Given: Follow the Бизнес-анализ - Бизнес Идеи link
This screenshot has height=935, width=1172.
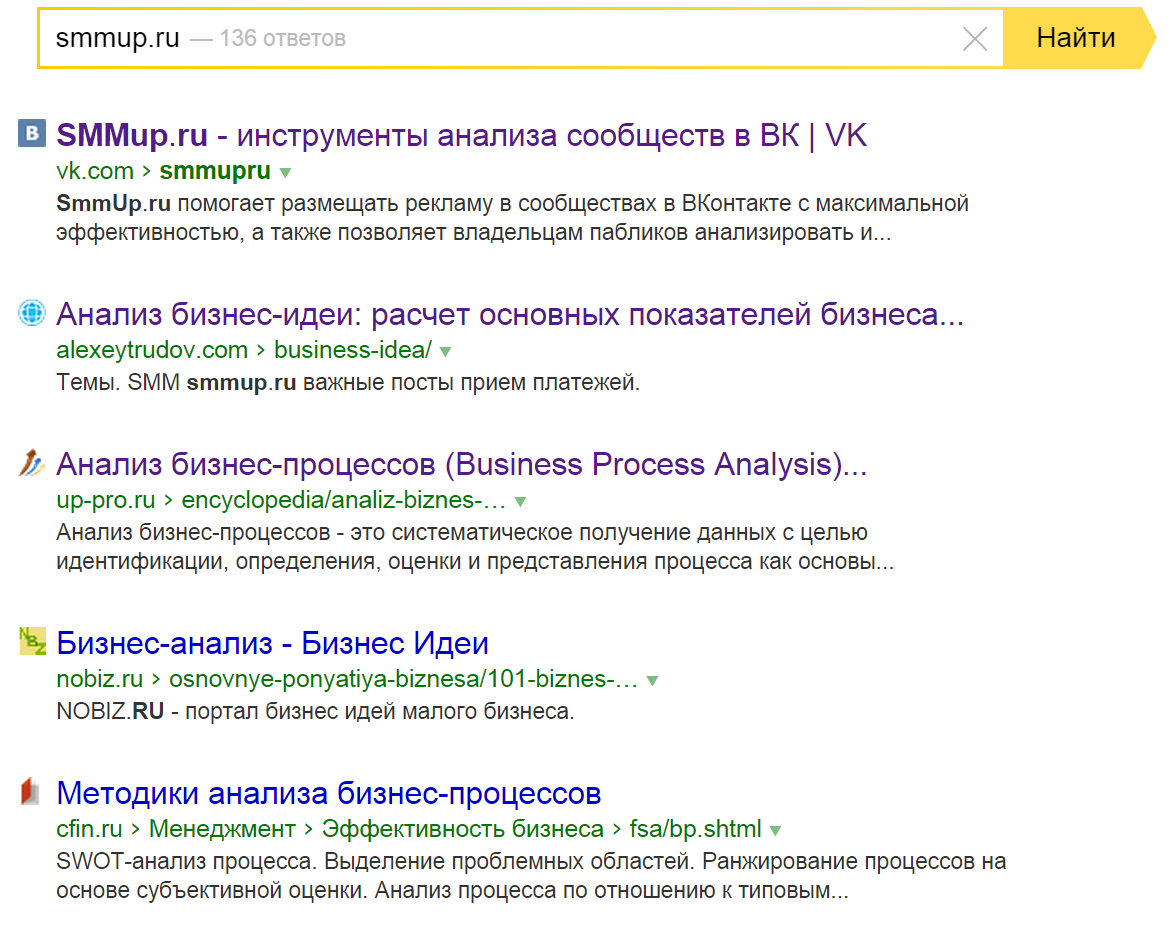Looking at the screenshot, I should 272,643.
